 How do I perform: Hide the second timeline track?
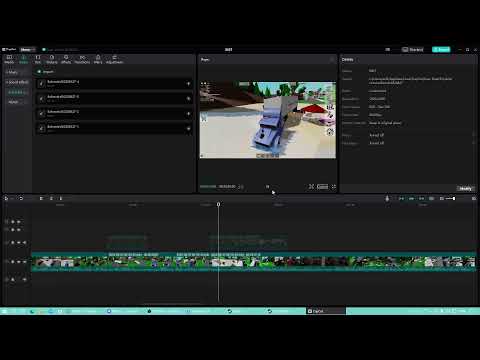[19, 230]
